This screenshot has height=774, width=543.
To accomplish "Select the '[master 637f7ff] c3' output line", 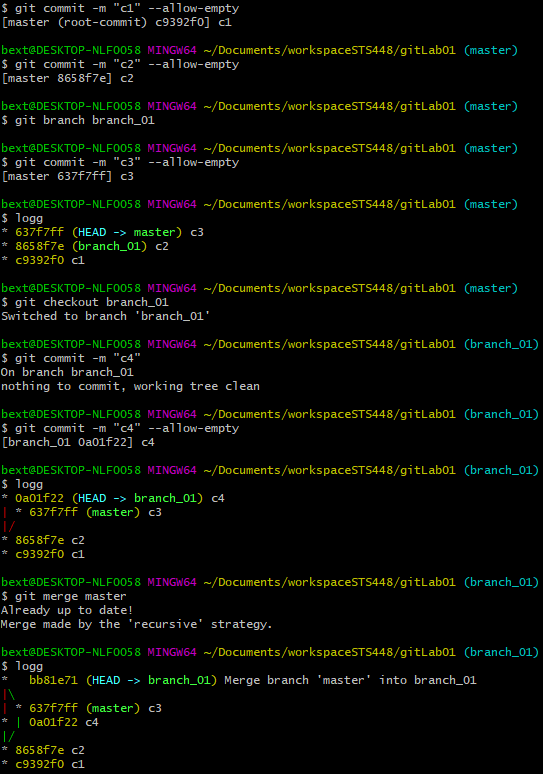I will (x=68, y=176).
